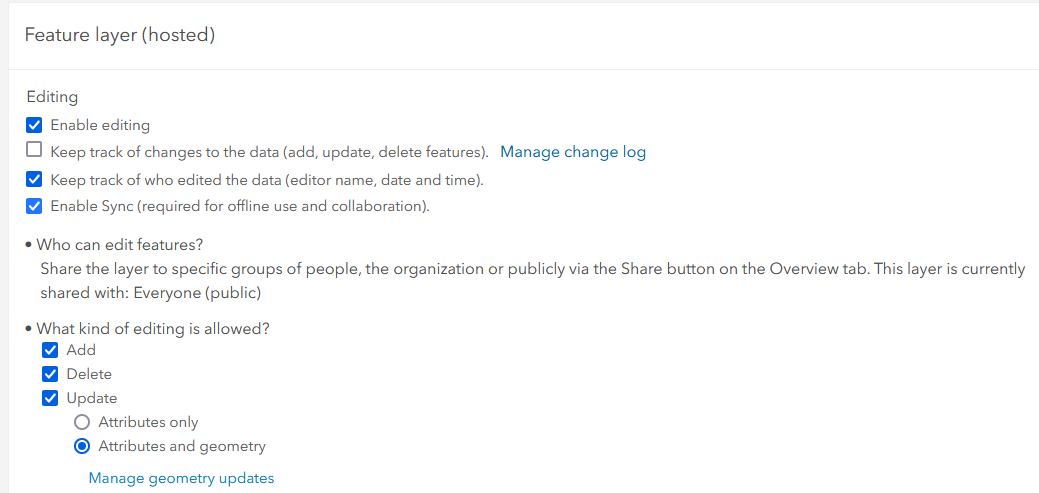Enable keeping track of data changes
Viewport: 1039px width, 493px height.
click(34, 151)
